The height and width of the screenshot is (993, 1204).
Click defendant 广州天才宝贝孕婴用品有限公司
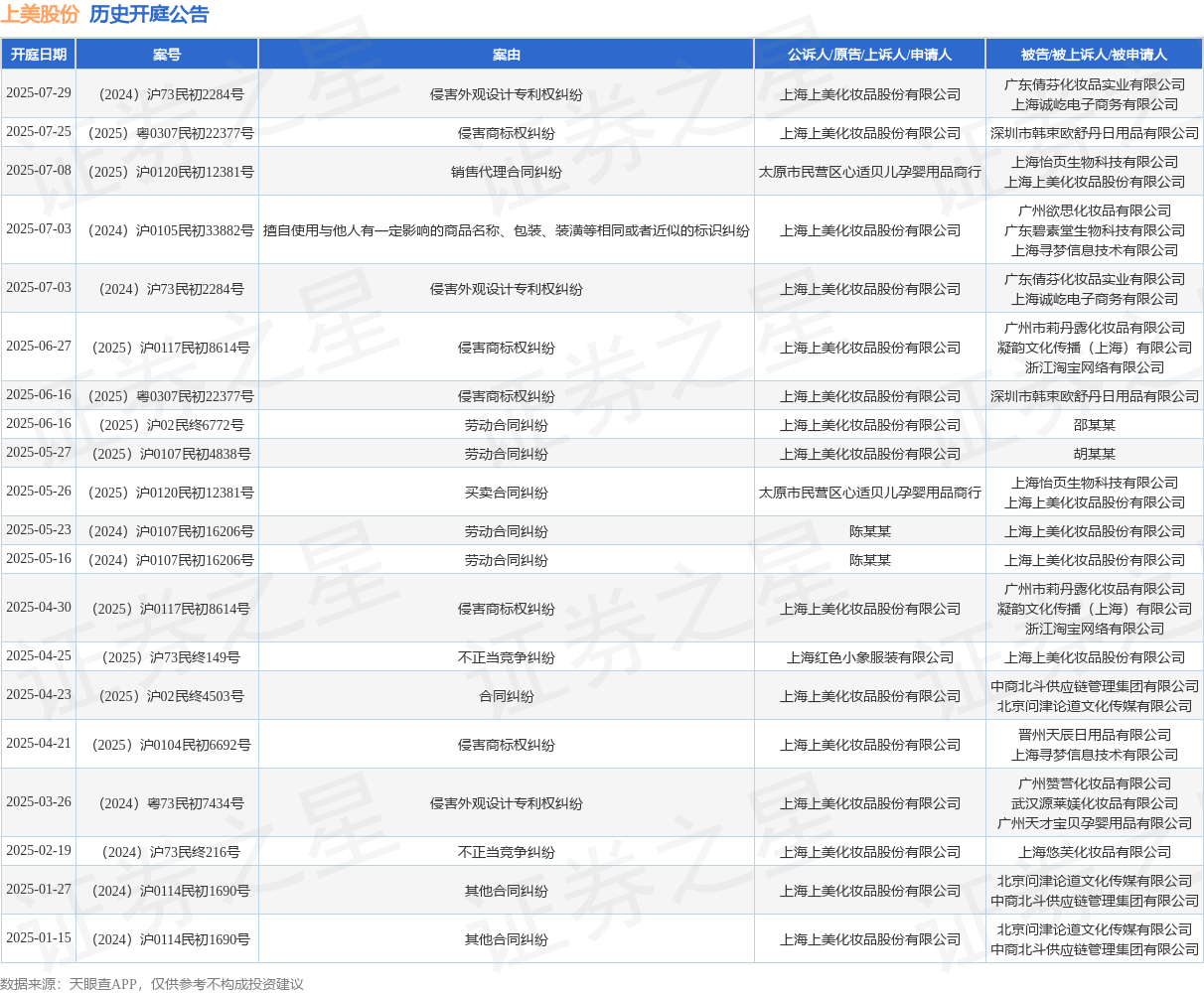[x=1095, y=823]
